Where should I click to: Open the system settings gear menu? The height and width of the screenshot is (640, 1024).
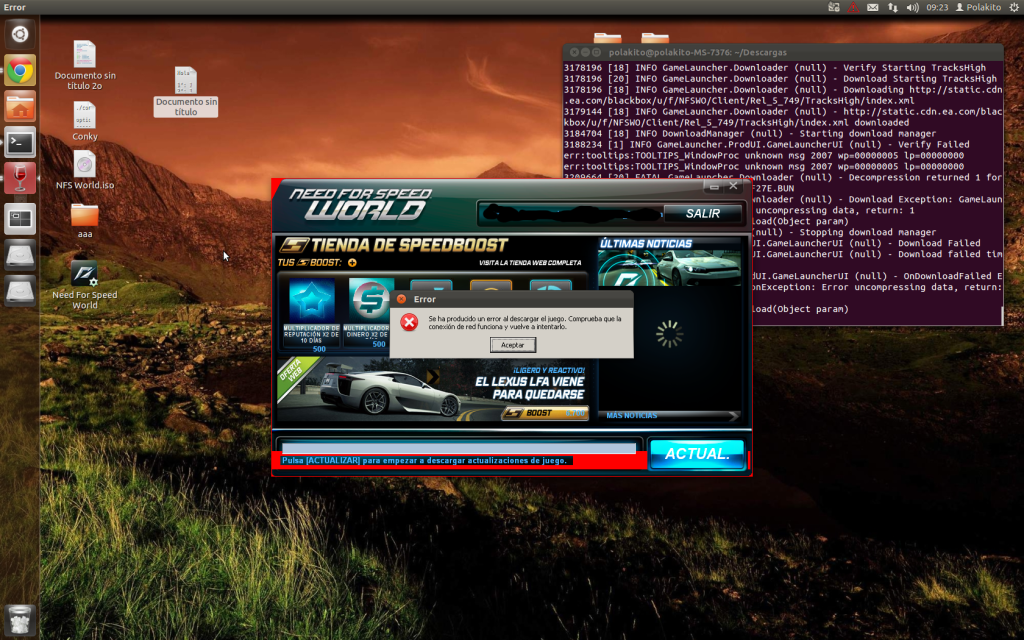click(1014, 7)
